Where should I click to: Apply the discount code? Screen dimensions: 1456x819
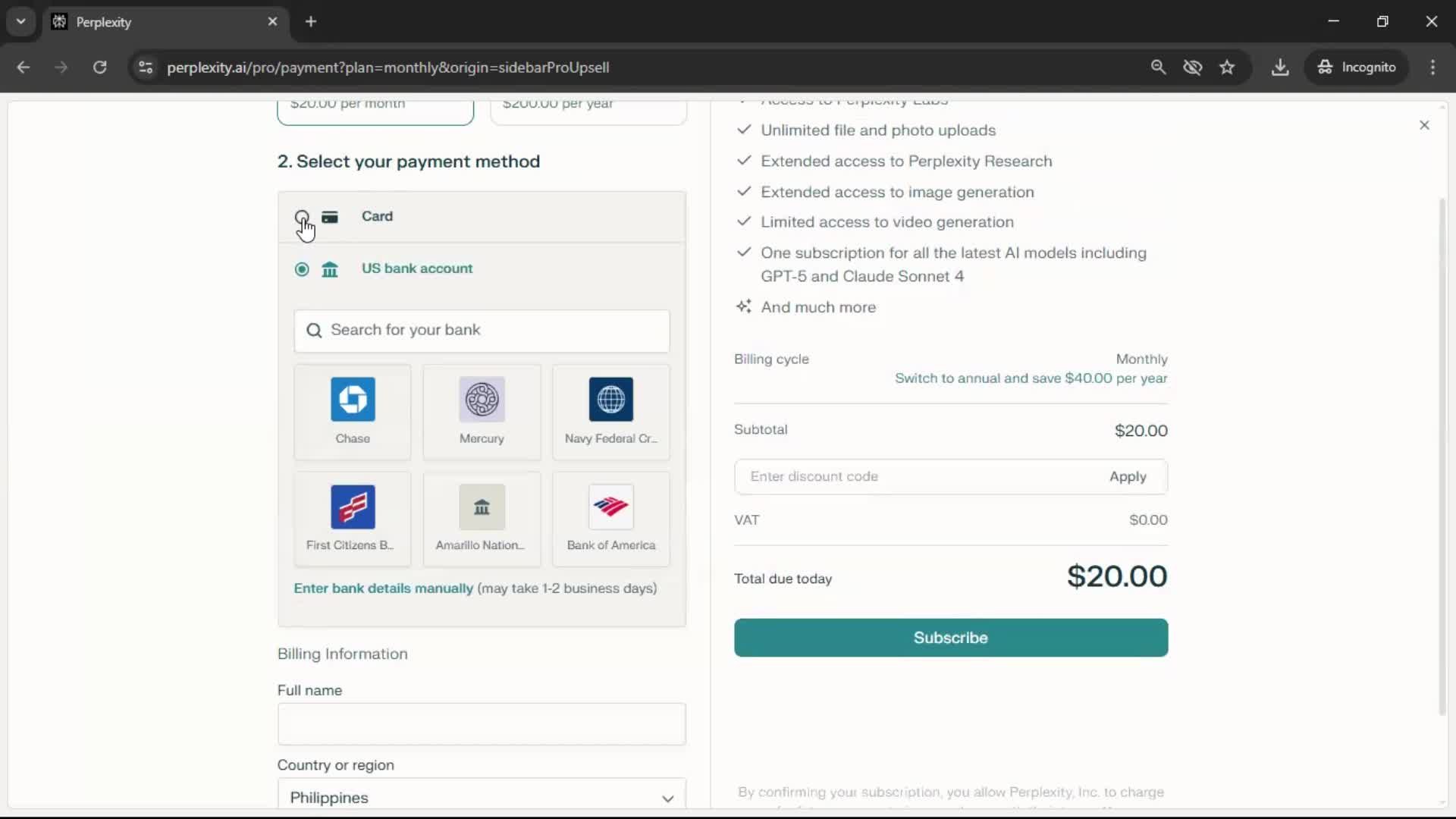[1128, 477]
